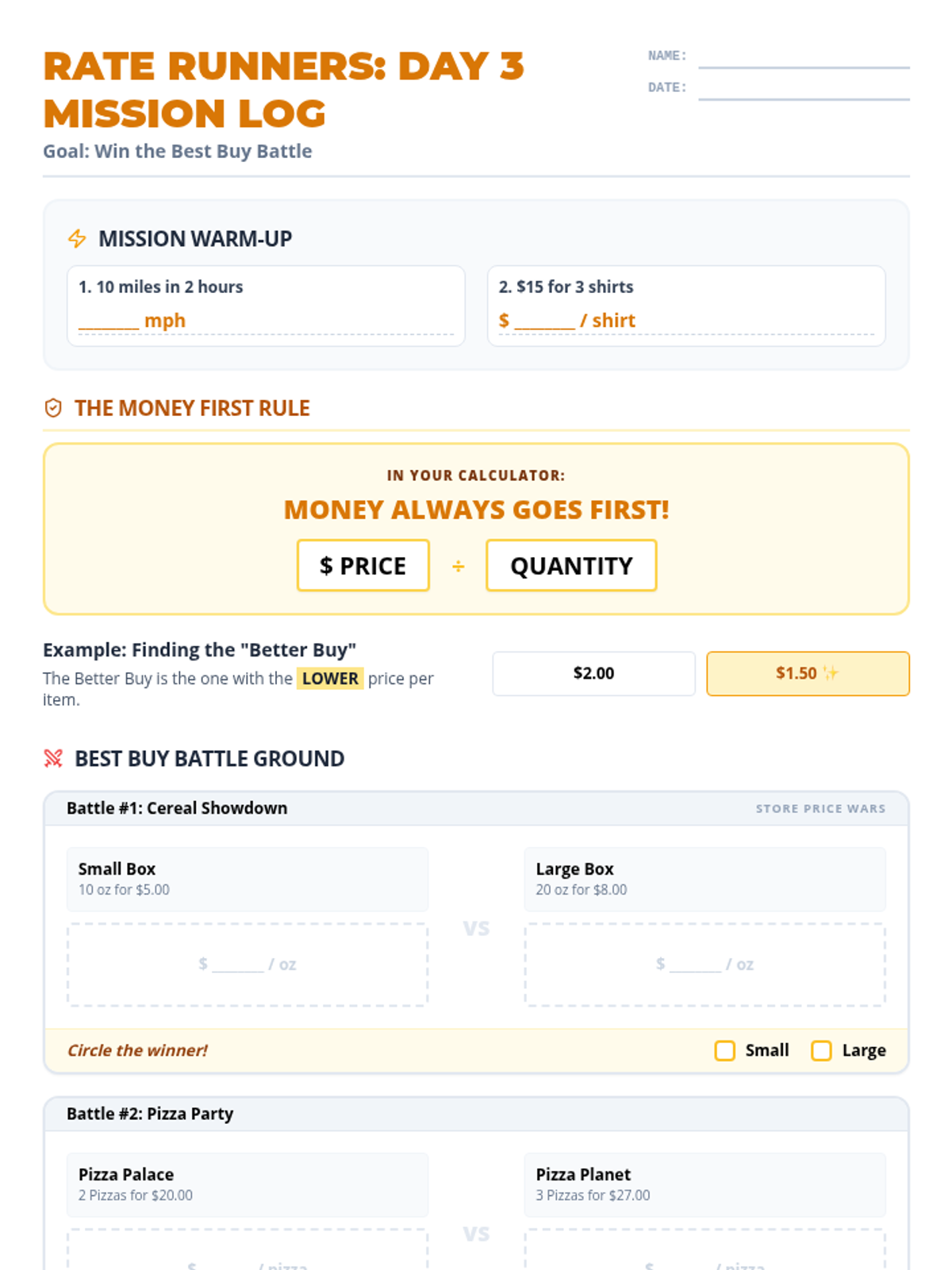Click the shield icon beside Money First Rule
Image resolution: width=952 pixels, height=1270 pixels.
click(53, 408)
